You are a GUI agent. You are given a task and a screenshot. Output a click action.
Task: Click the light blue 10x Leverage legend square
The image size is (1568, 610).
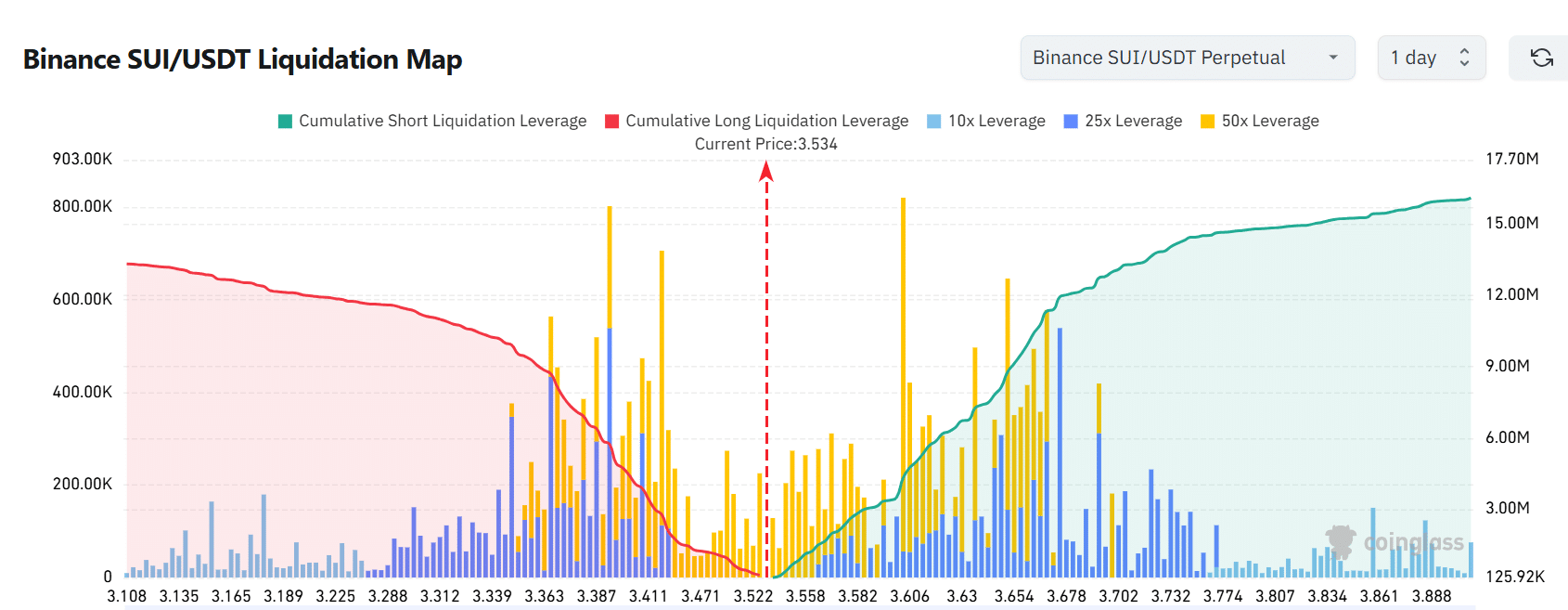[934, 122]
